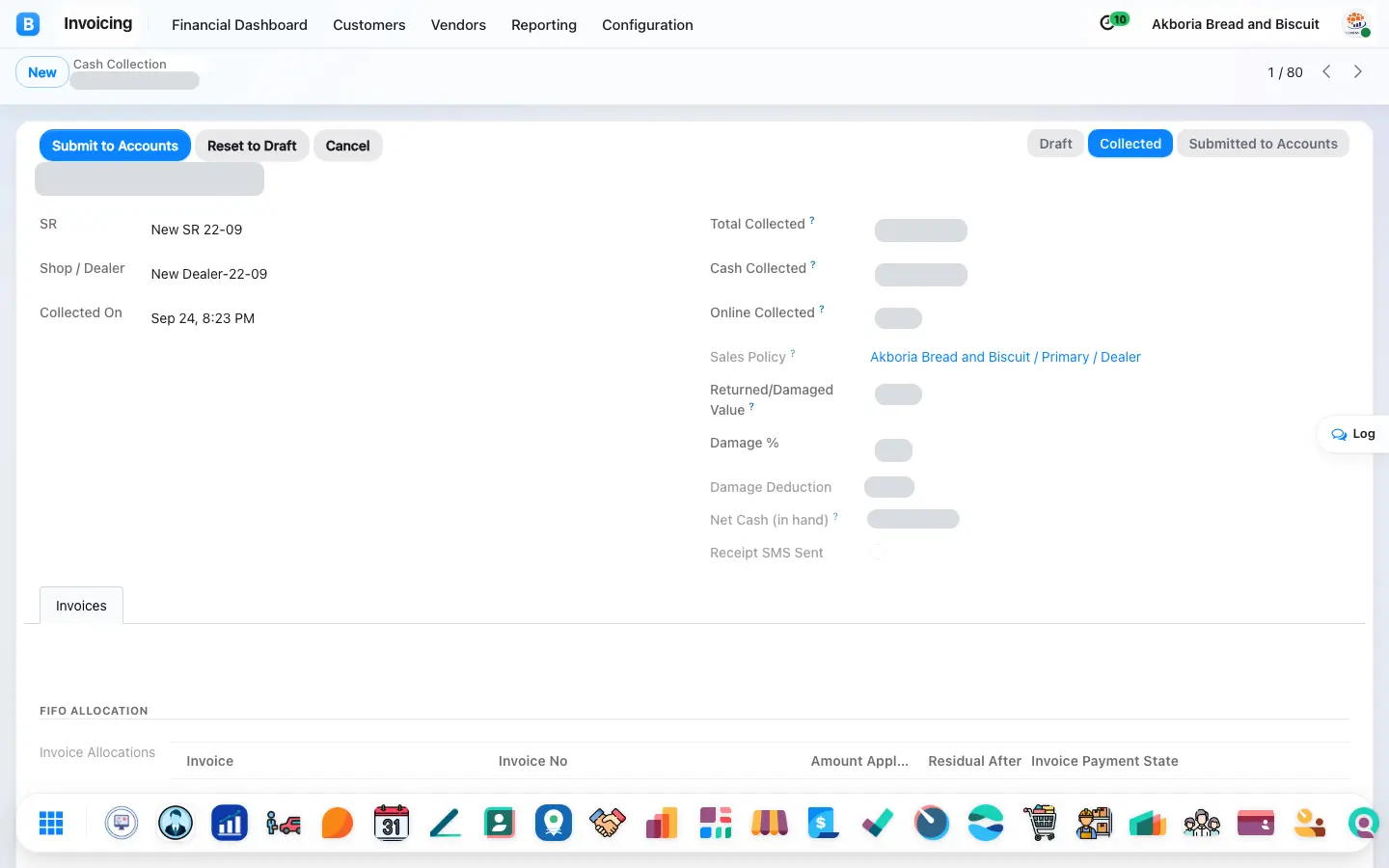Click Reset to Draft button

click(x=252, y=146)
